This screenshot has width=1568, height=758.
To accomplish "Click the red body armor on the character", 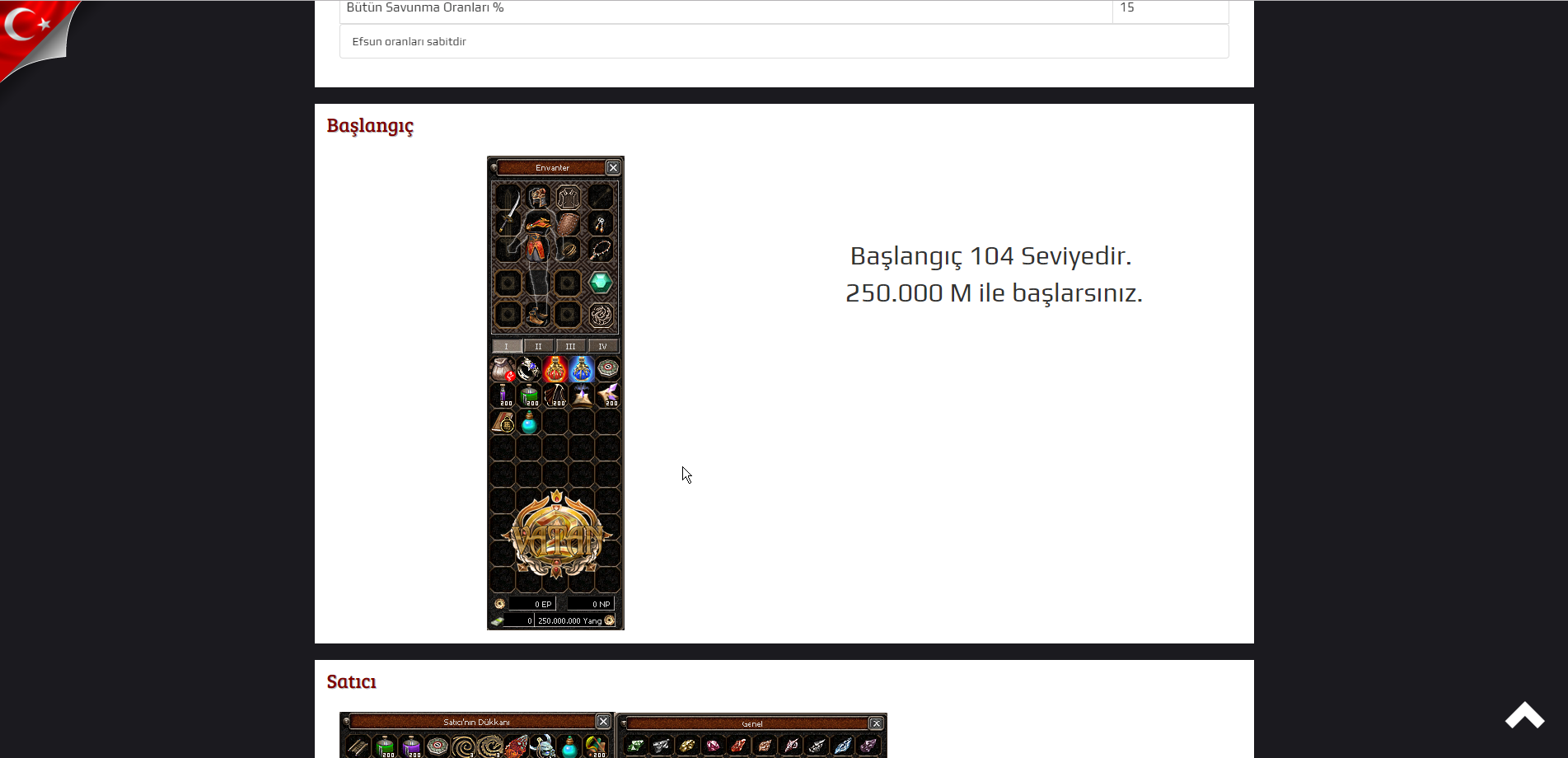I will 536,236.
